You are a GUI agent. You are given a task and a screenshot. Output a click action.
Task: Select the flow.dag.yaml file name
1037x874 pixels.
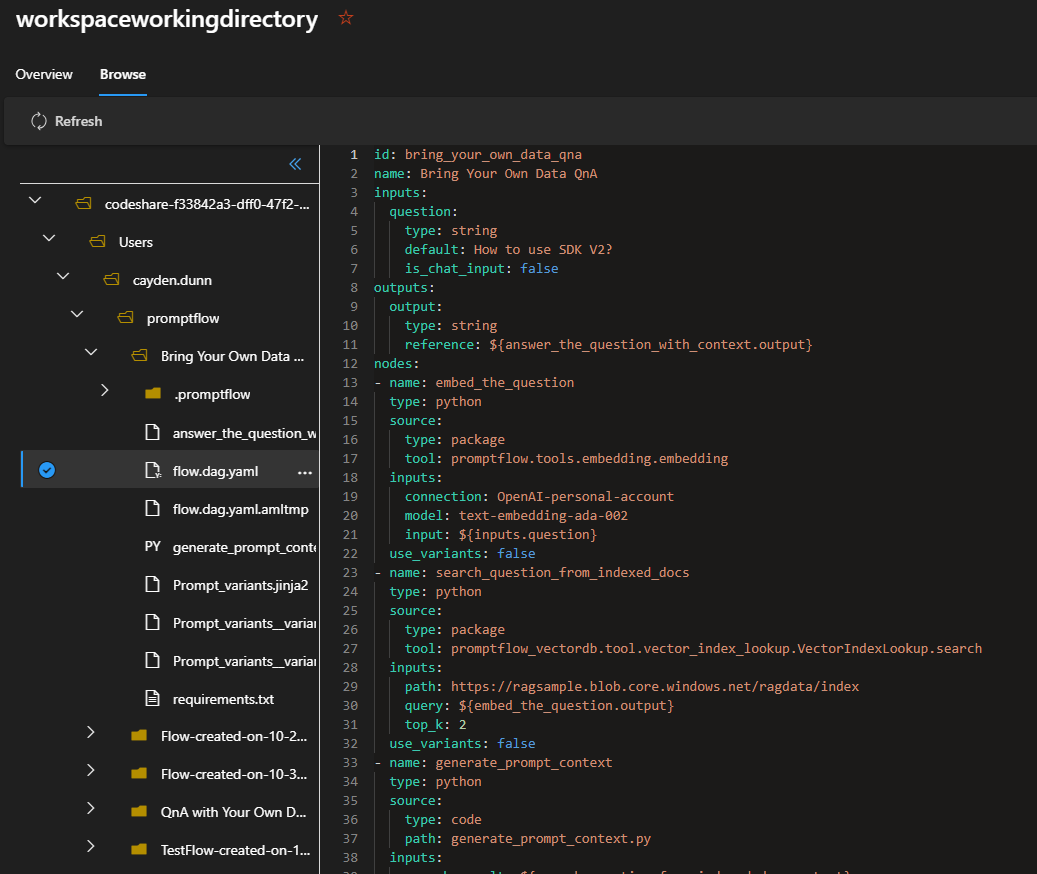click(216, 471)
